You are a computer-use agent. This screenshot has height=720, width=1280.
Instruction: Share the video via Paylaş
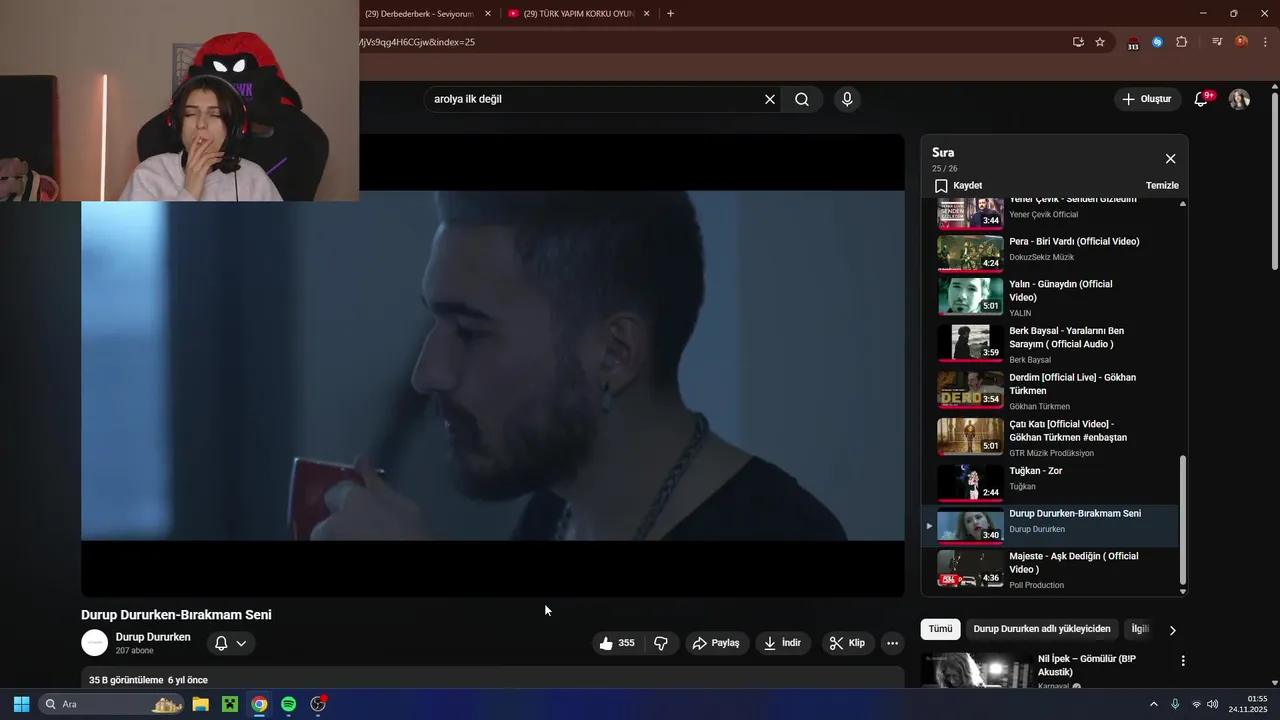point(717,643)
